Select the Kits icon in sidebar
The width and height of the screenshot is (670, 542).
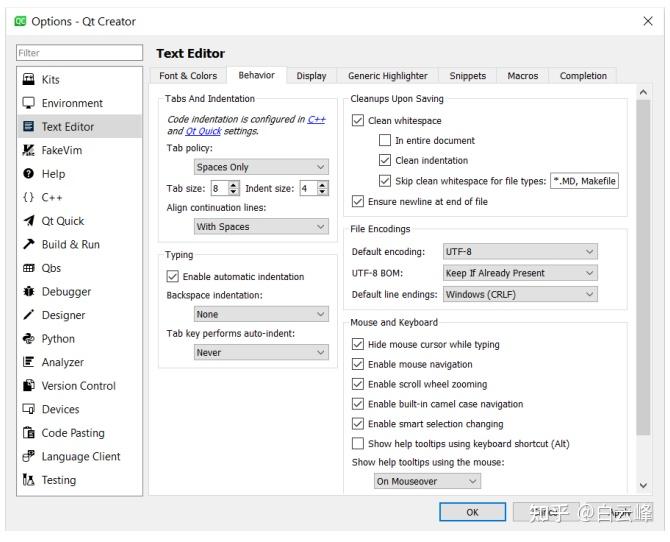[x=28, y=79]
